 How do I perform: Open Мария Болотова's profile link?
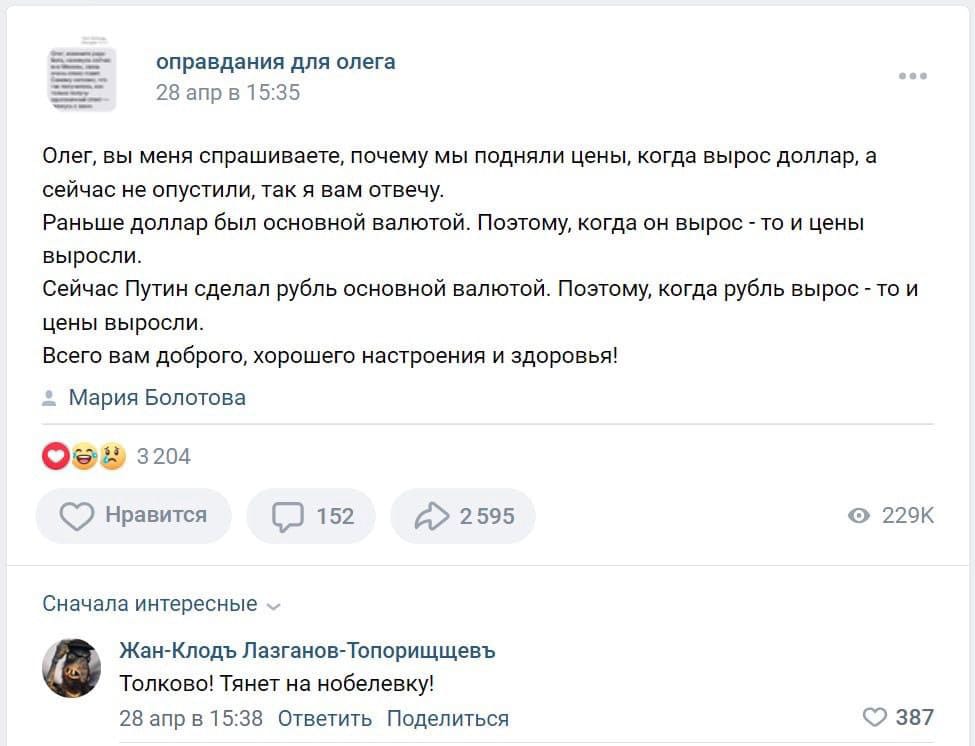157,398
